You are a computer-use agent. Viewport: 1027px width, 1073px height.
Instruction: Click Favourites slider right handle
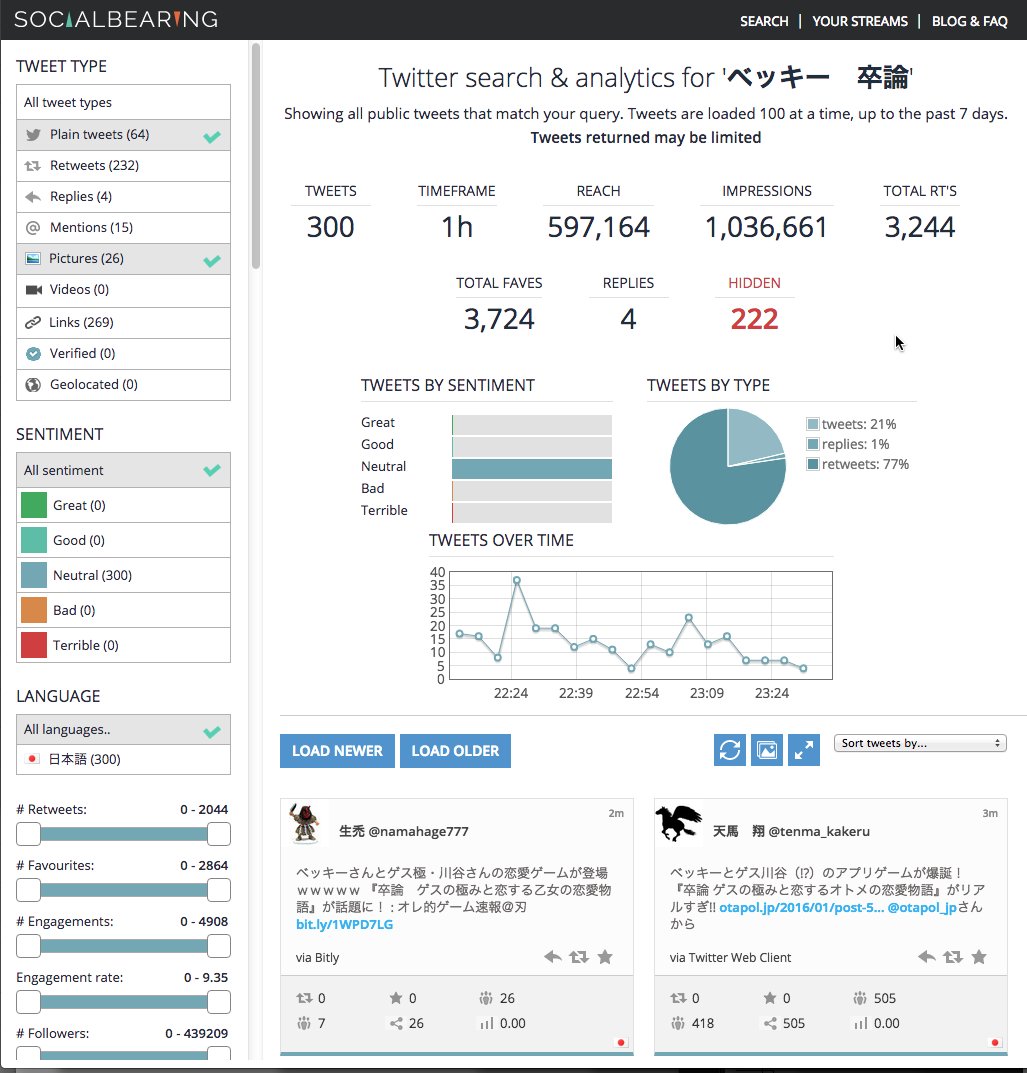click(218, 890)
